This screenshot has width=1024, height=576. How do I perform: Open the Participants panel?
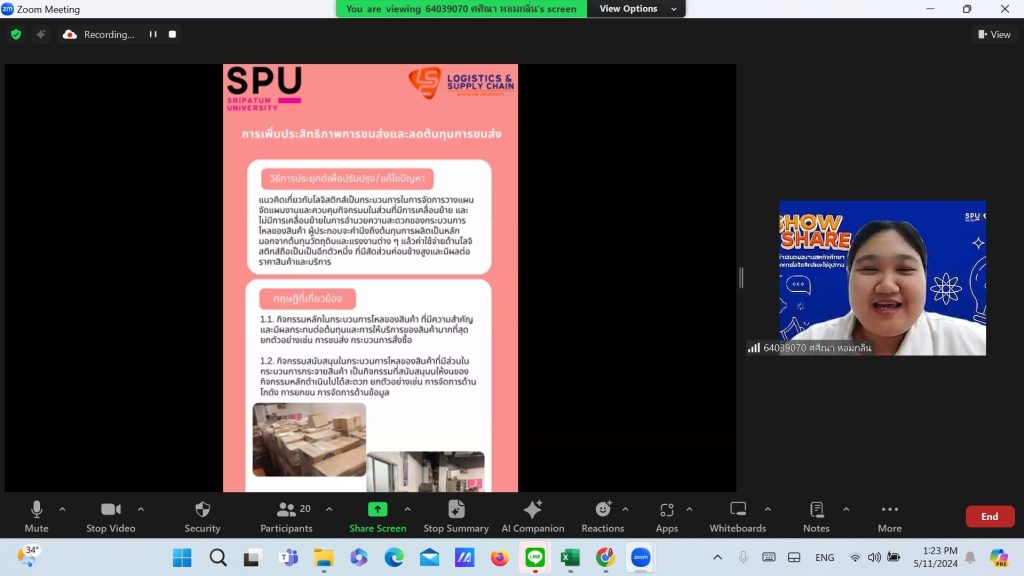[x=287, y=516]
